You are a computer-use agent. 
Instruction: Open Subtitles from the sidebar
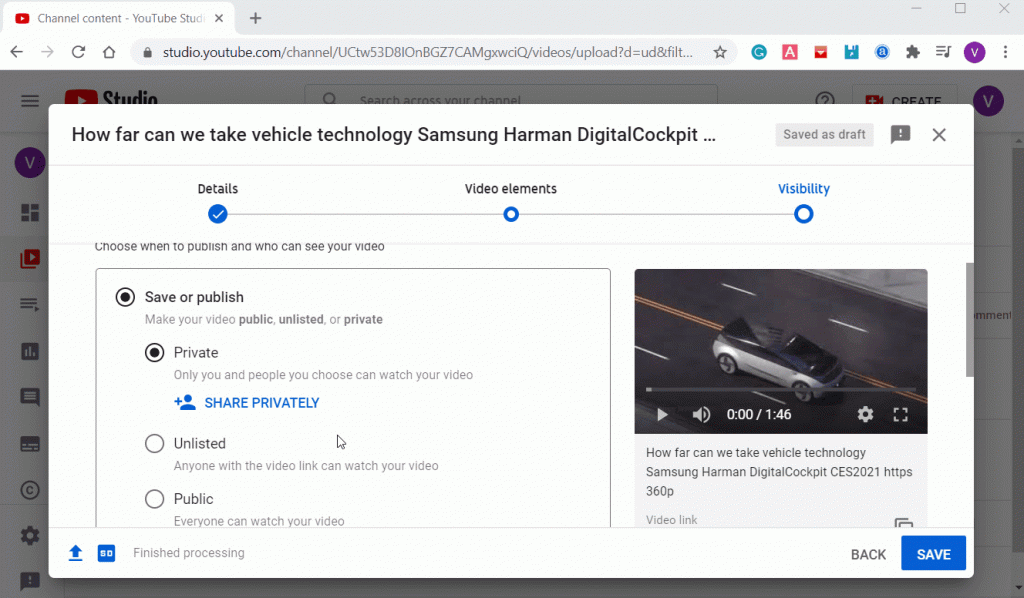30,445
